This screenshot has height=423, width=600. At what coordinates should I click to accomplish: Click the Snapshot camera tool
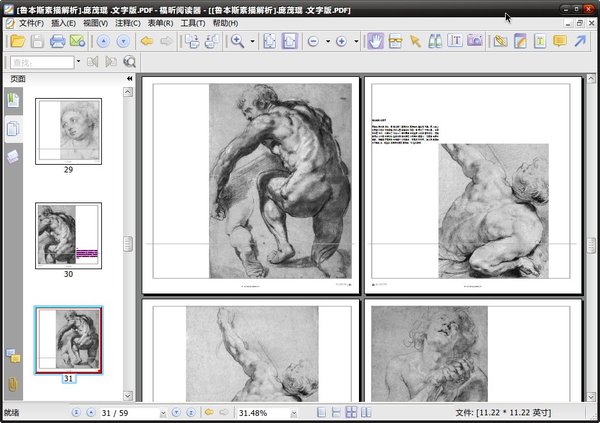pos(474,41)
